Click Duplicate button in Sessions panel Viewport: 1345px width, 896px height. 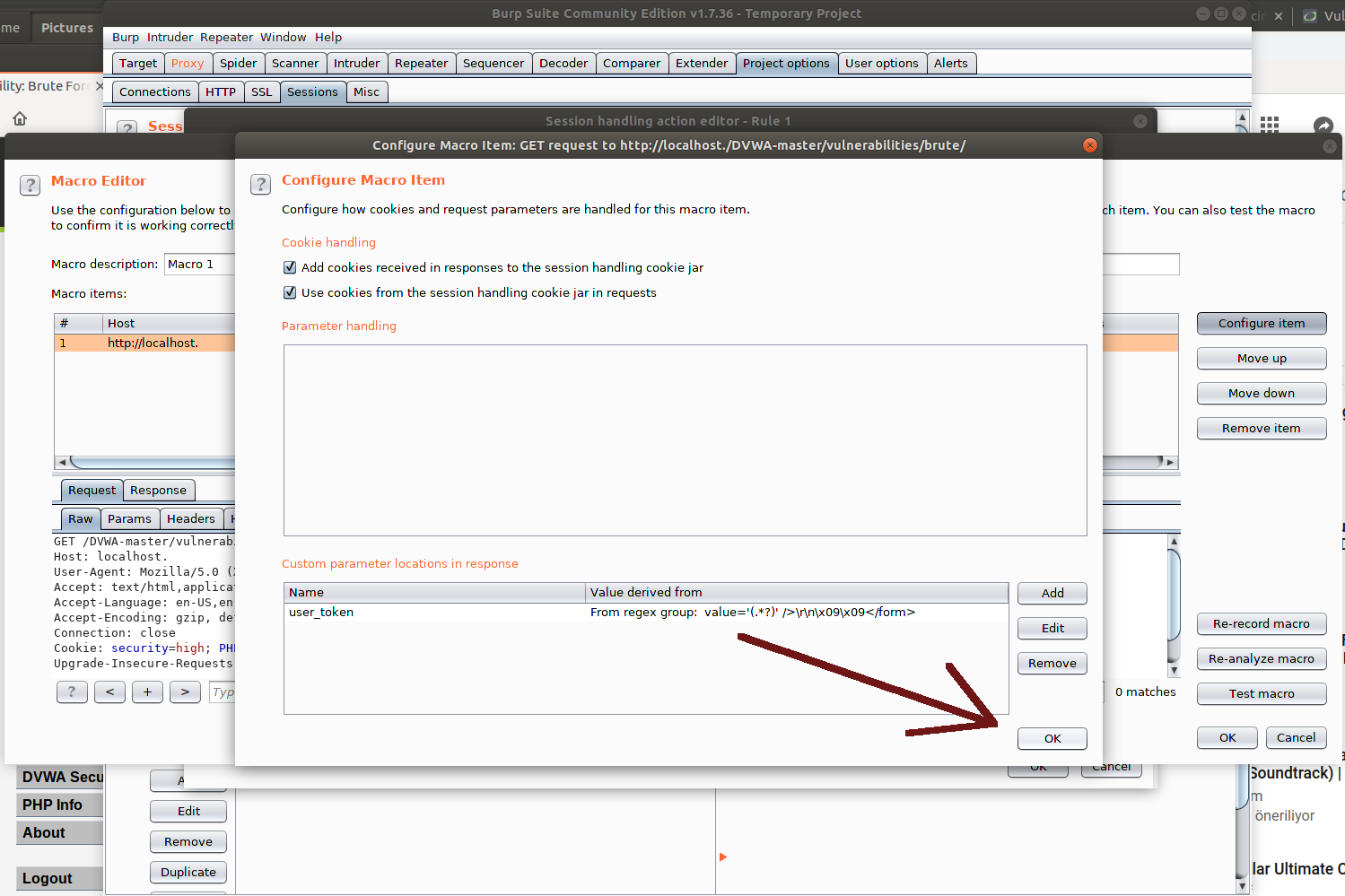pos(188,872)
